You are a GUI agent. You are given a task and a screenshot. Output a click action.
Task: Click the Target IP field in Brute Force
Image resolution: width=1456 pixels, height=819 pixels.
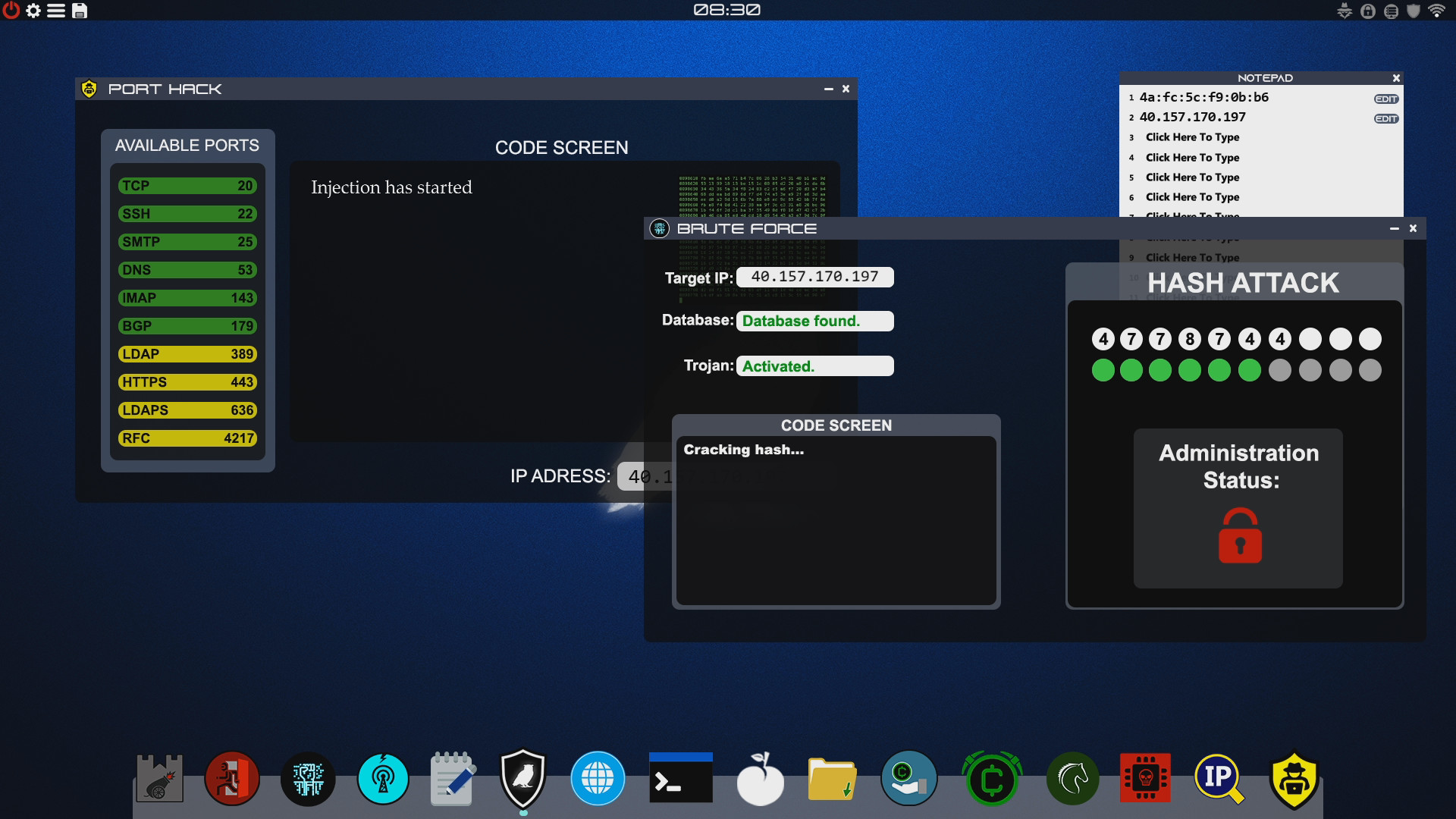point(814,277)
